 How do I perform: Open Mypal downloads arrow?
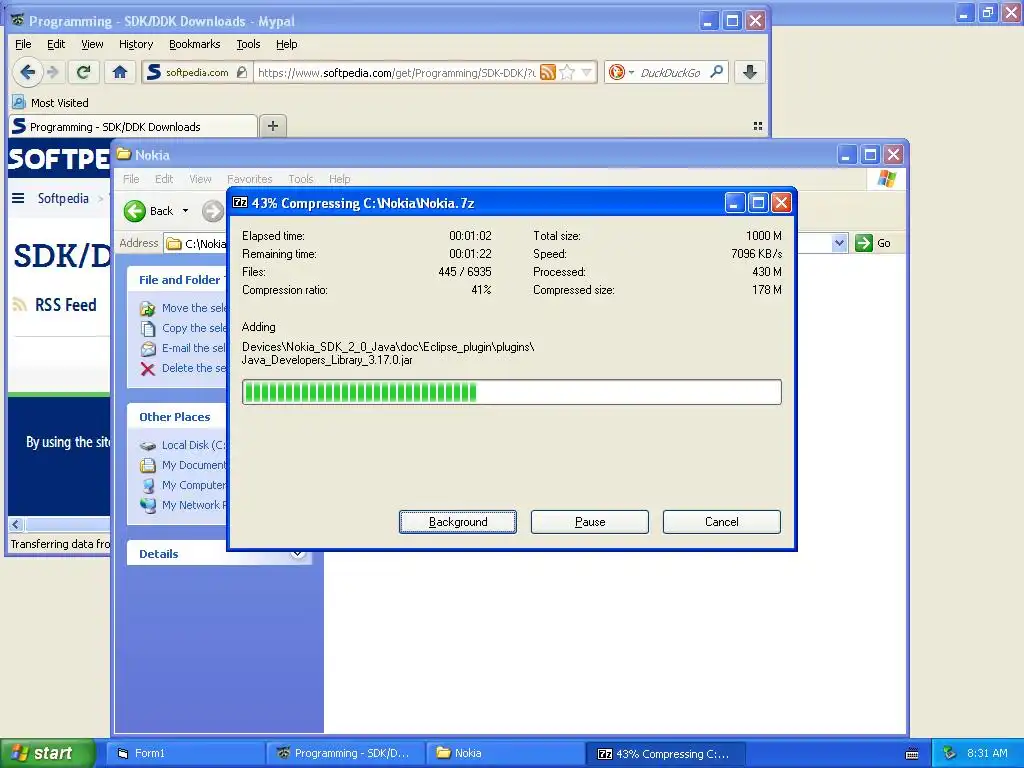tap(750, 72)
